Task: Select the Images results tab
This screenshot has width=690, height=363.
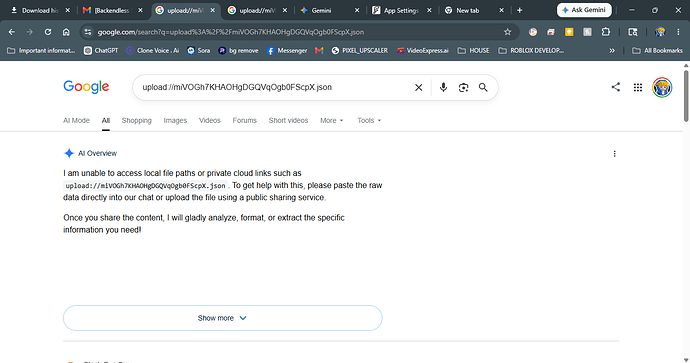Action: tap(175, 120)
